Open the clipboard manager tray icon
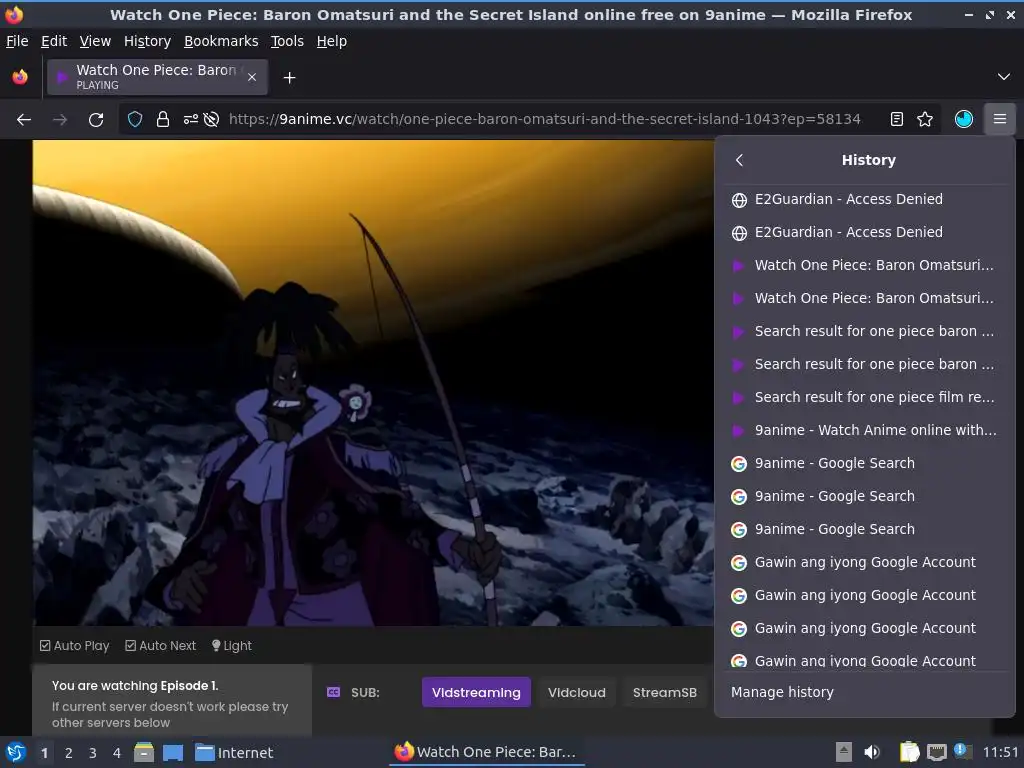The image size is (1024, 768). (x=910, y=752)
